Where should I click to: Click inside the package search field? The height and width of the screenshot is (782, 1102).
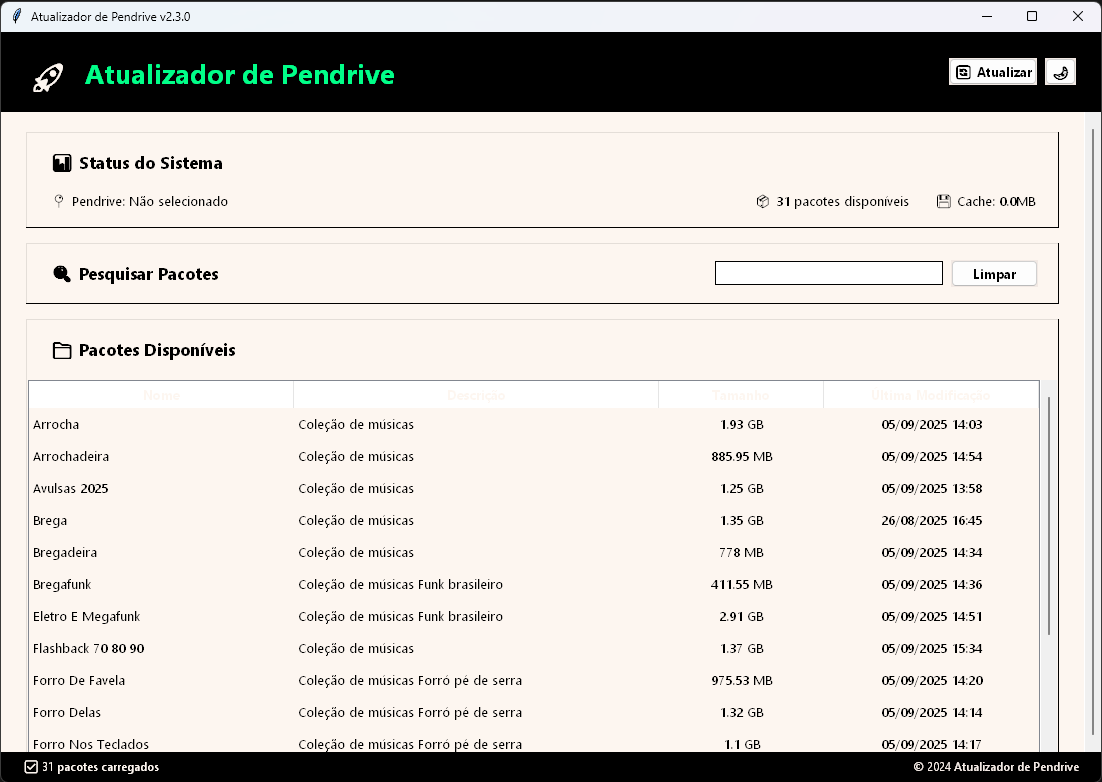[828, 272]
